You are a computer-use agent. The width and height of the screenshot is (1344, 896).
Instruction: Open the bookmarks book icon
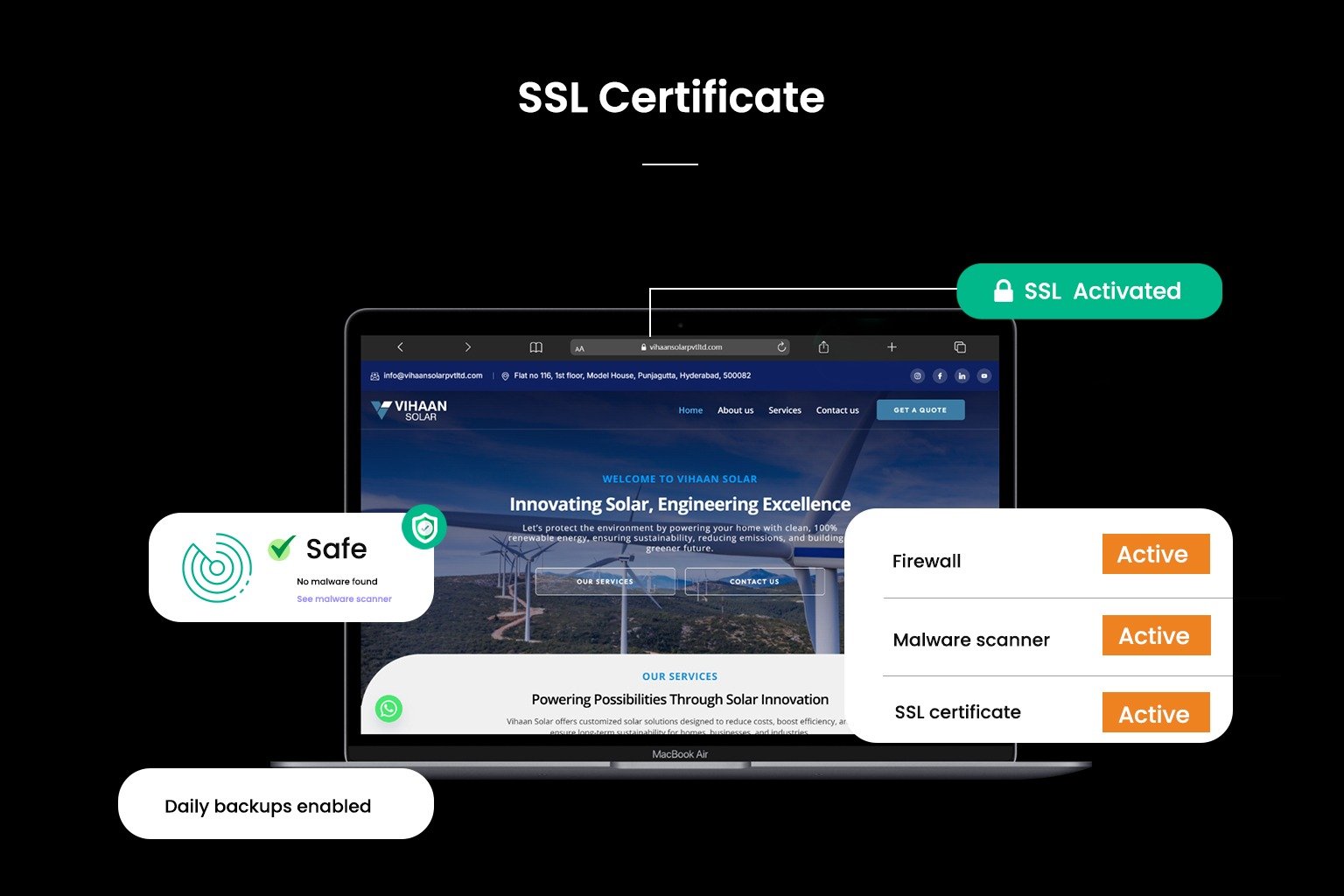536,347
